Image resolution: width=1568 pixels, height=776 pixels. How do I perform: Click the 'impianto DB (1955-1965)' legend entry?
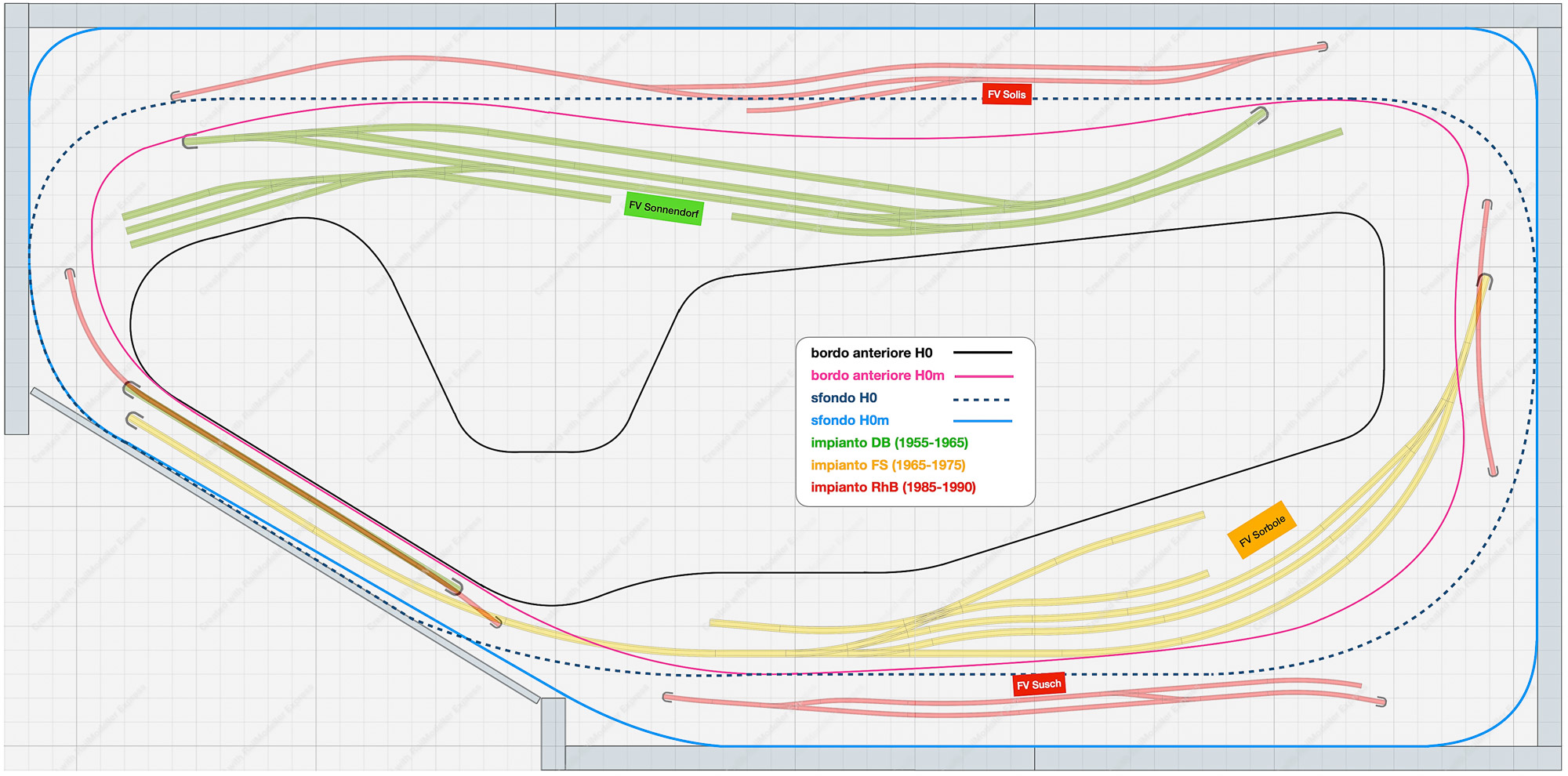[x=889, y=443]
